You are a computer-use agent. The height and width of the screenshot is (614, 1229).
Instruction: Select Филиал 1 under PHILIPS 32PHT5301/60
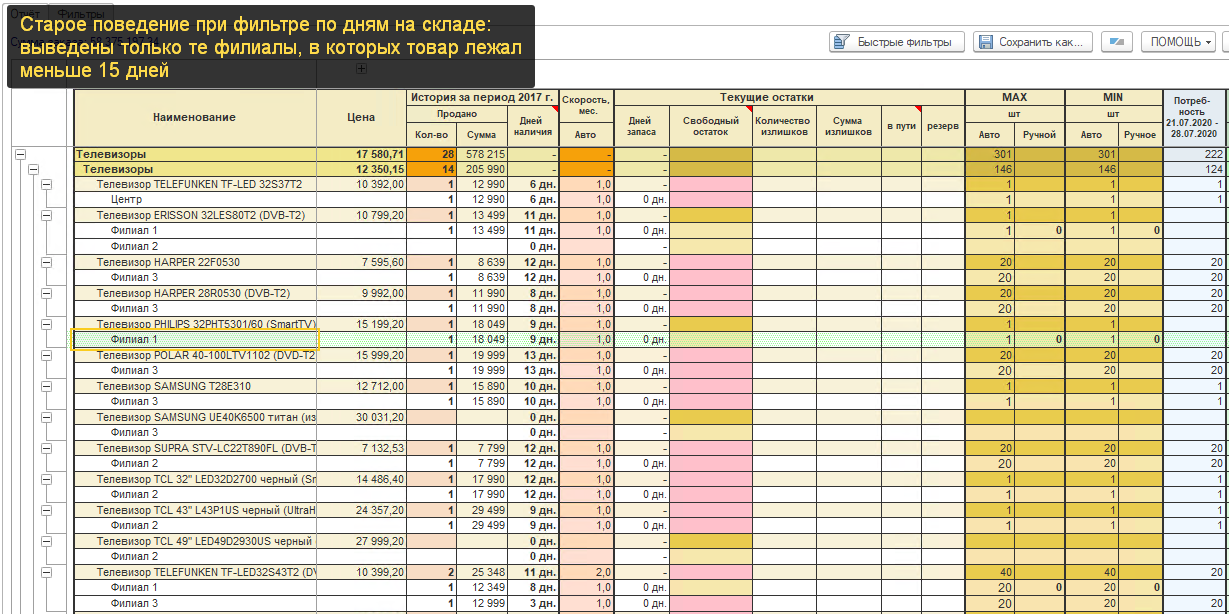195,340
